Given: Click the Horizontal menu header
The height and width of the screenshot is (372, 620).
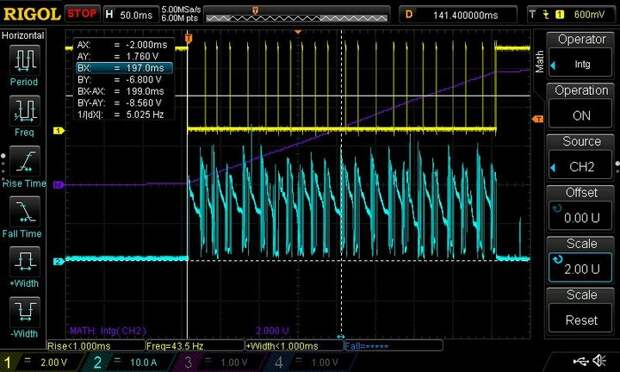Looking at the screenshot, I should 23,36.
